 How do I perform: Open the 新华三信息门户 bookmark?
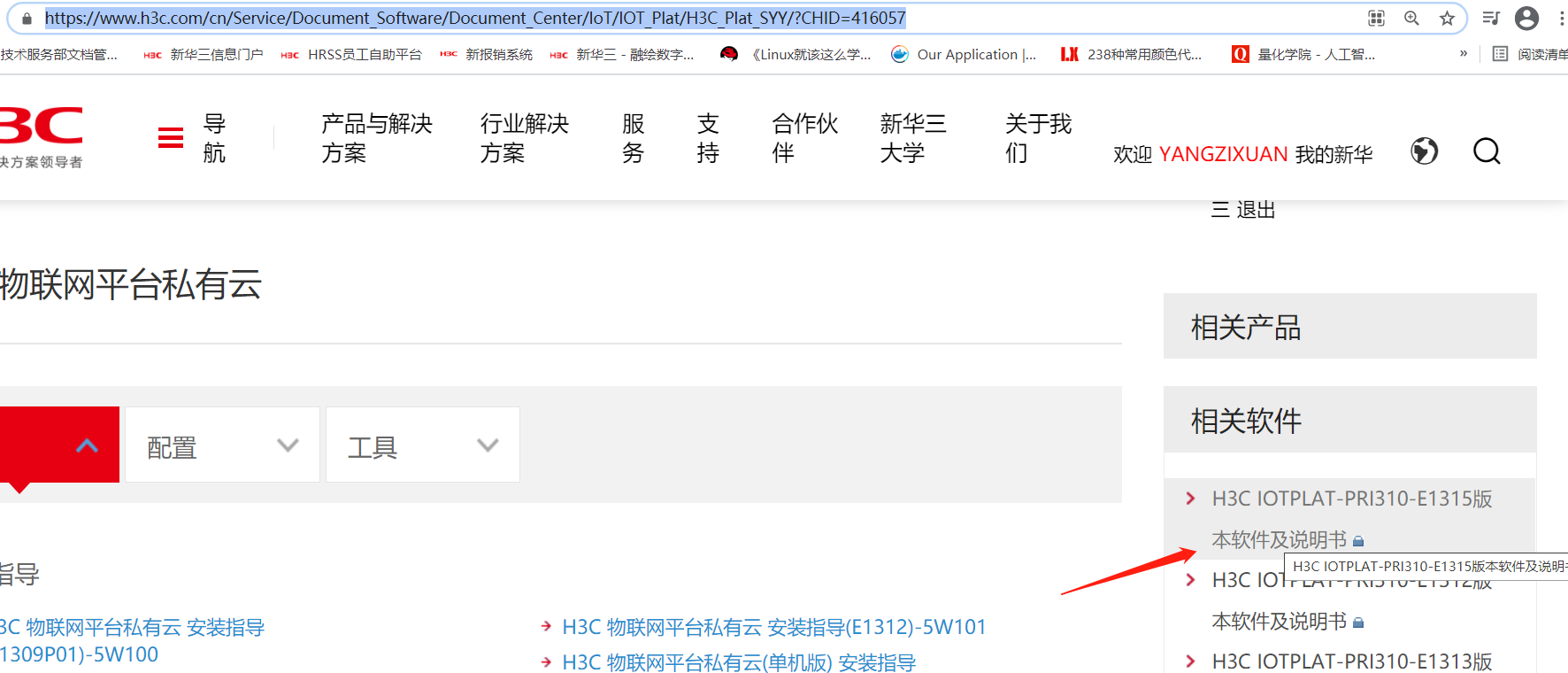(204, 55)
